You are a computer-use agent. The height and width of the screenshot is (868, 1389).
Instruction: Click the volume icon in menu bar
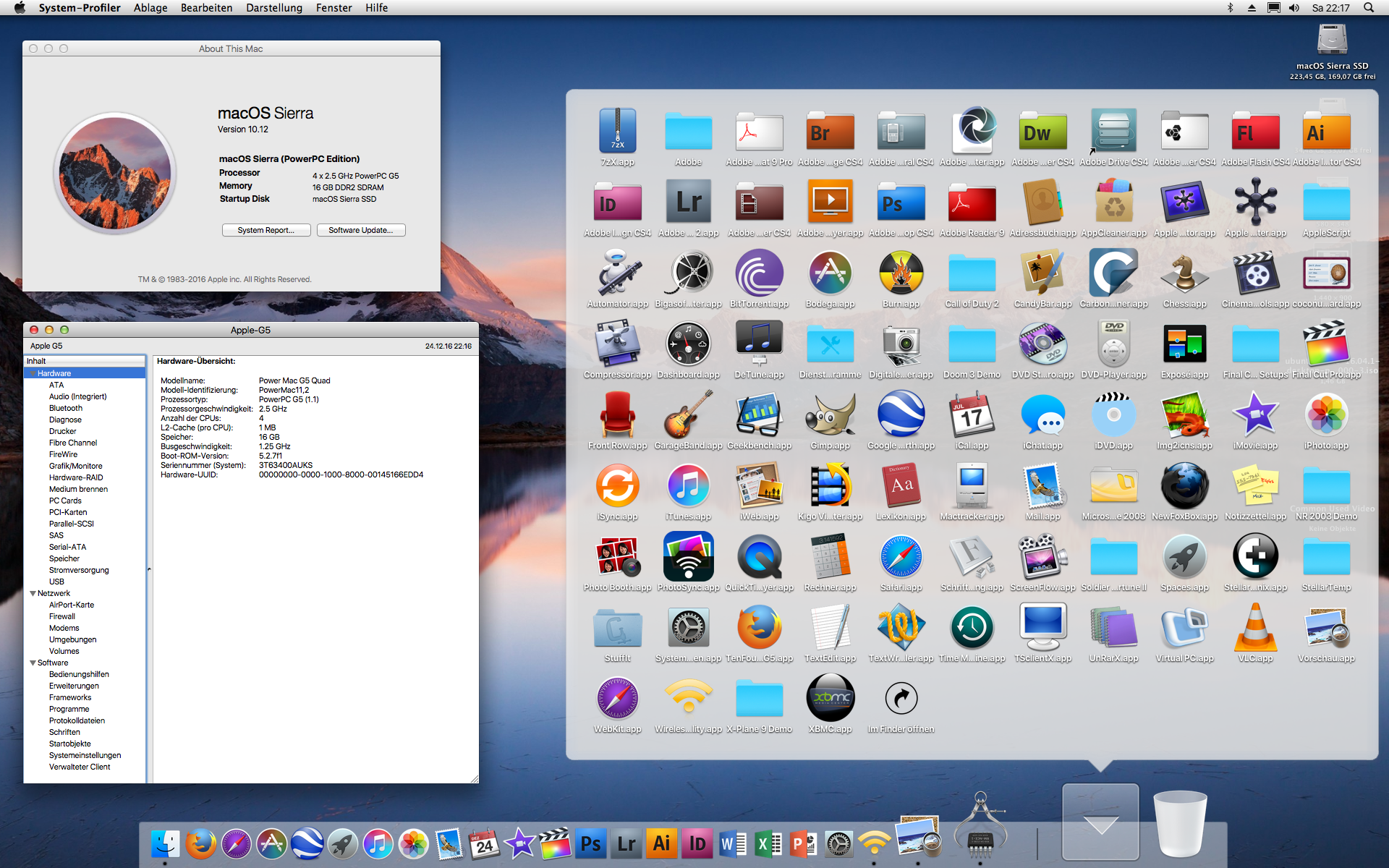click(1294, 8)
